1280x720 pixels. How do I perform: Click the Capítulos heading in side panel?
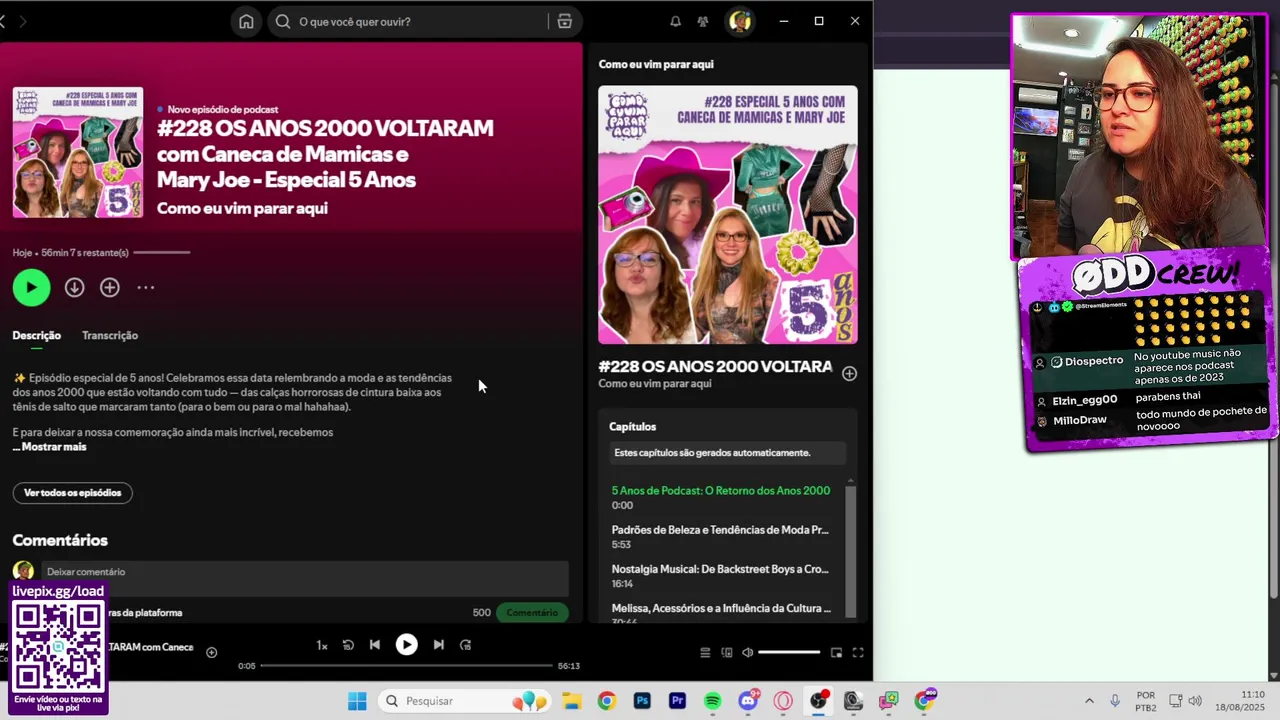pyautogui.click(x=633, y=427)
